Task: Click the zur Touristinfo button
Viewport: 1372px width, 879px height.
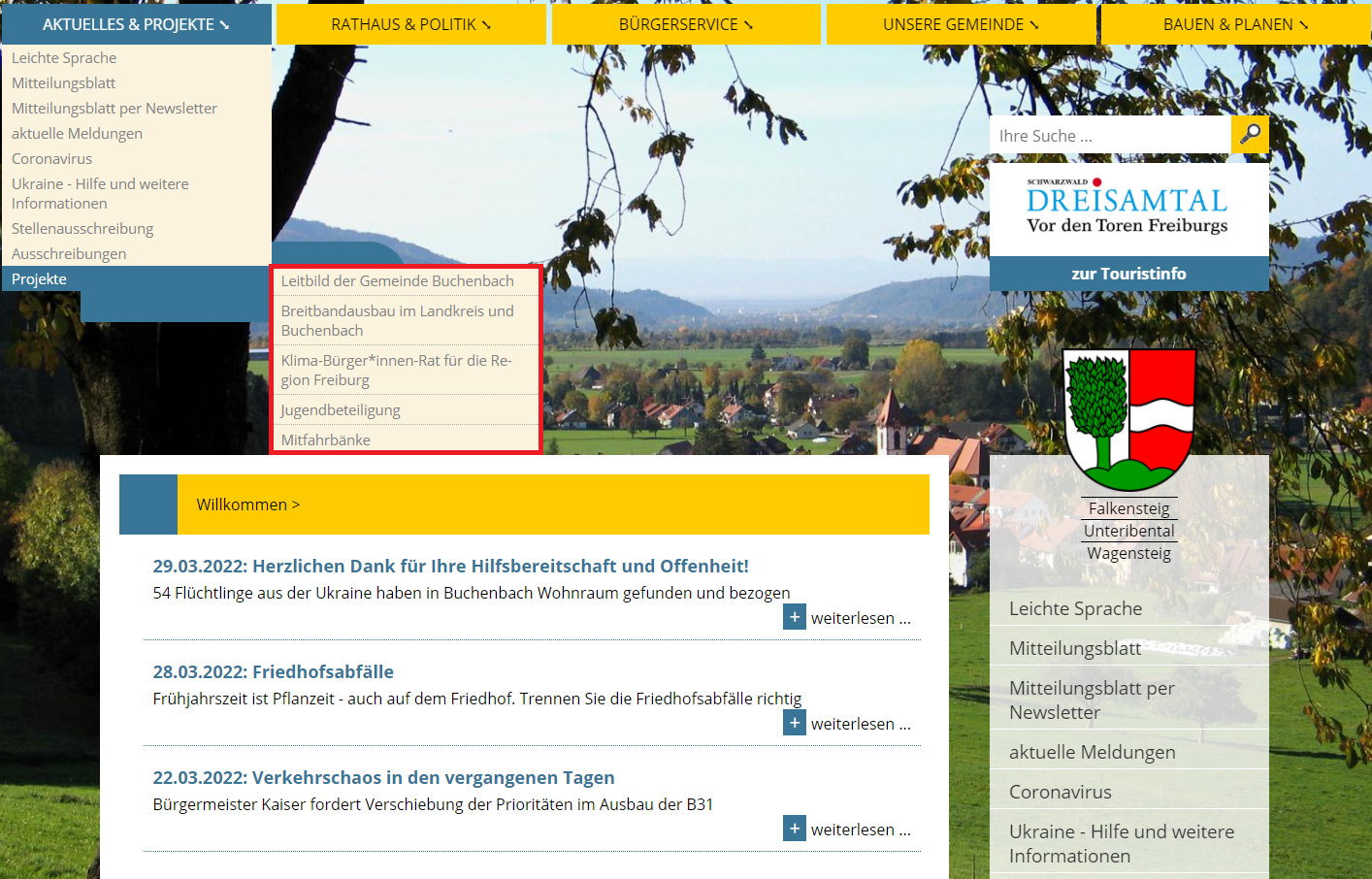Action: pyautogui.click(x=1128, y=274)
